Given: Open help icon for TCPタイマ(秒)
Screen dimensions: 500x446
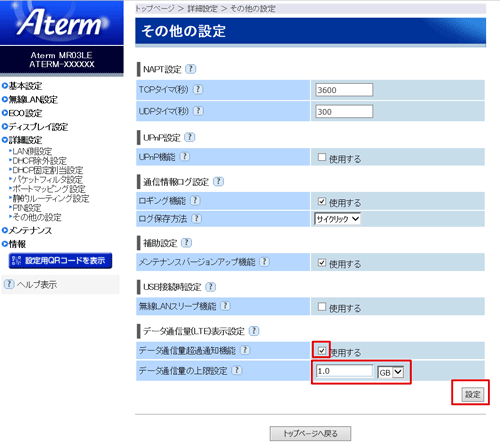Looking at the screenshot, I should pos(198,89).
